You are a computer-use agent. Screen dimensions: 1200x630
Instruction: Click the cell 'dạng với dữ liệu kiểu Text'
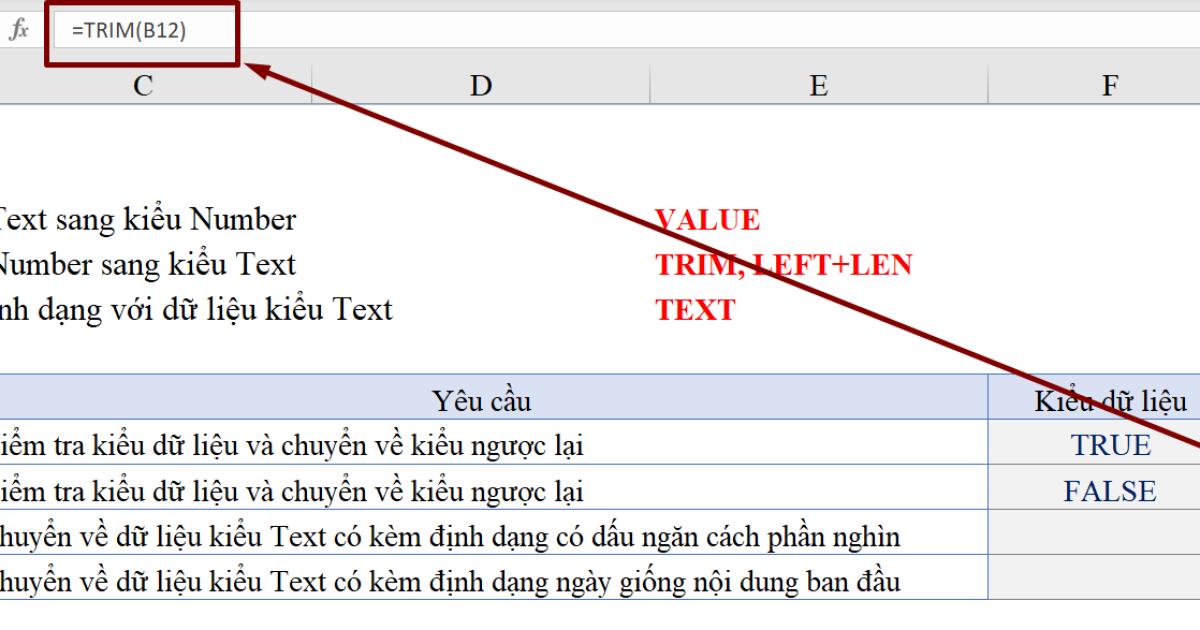tap(196, 310)
